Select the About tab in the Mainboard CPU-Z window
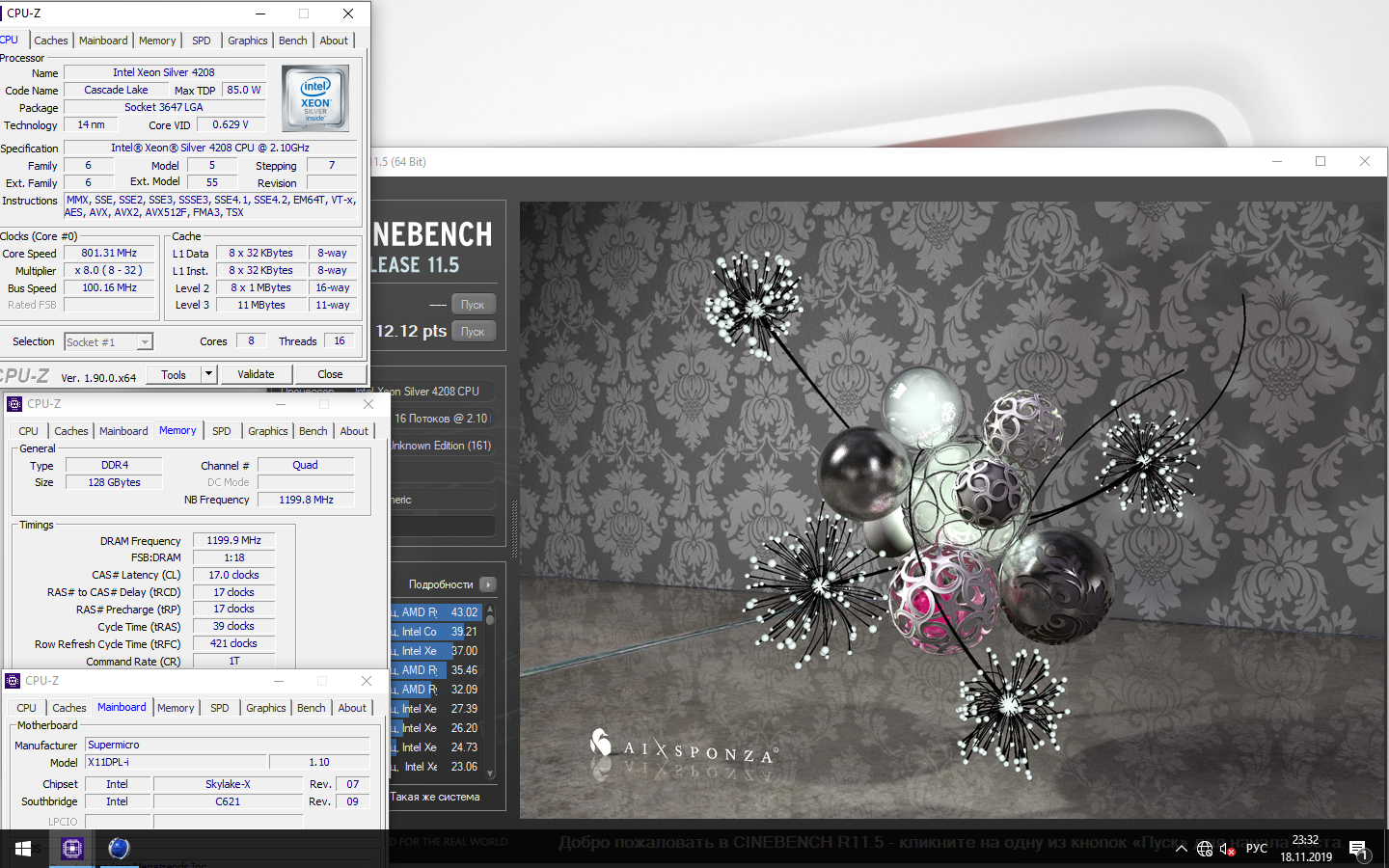The height and width of the screenshot is (868, 1389). point(352,708)
